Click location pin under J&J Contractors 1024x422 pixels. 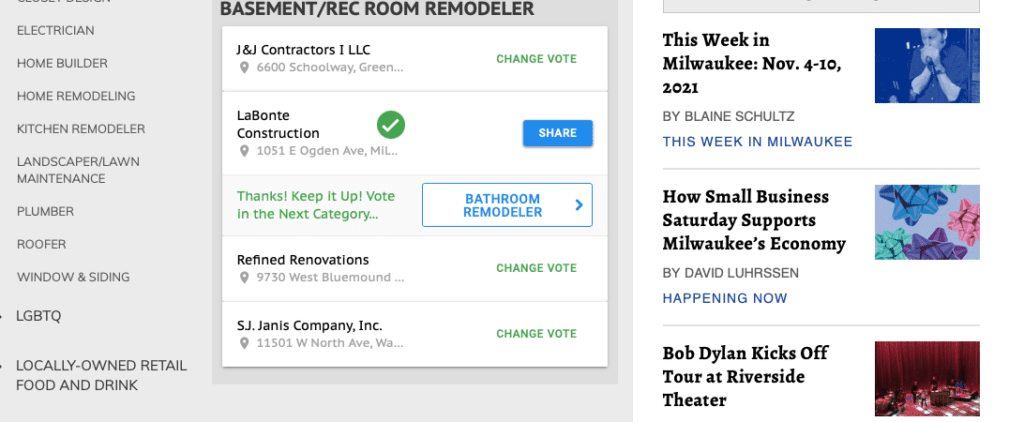pyautogui.click(x=243, y=68)
